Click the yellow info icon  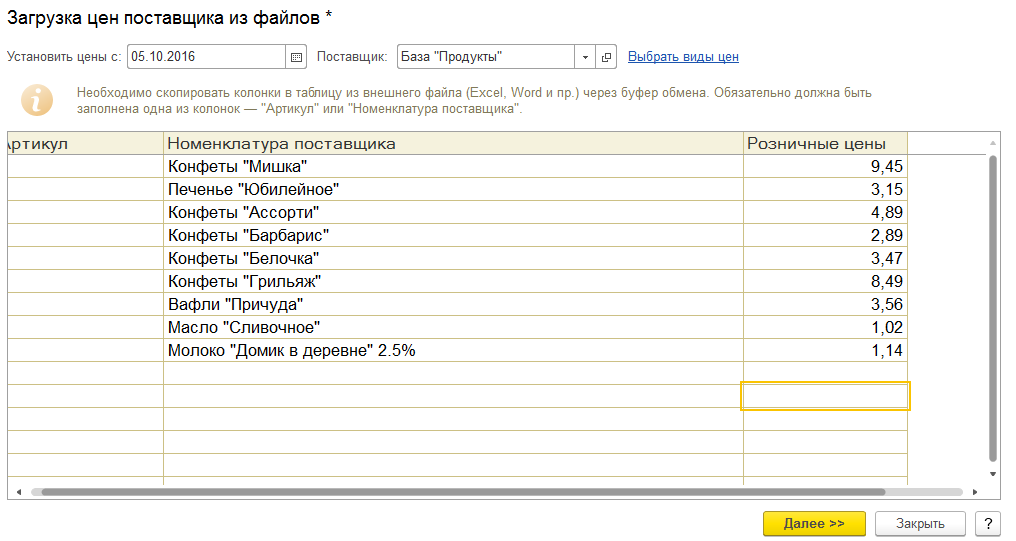click(x=37, y=100)
